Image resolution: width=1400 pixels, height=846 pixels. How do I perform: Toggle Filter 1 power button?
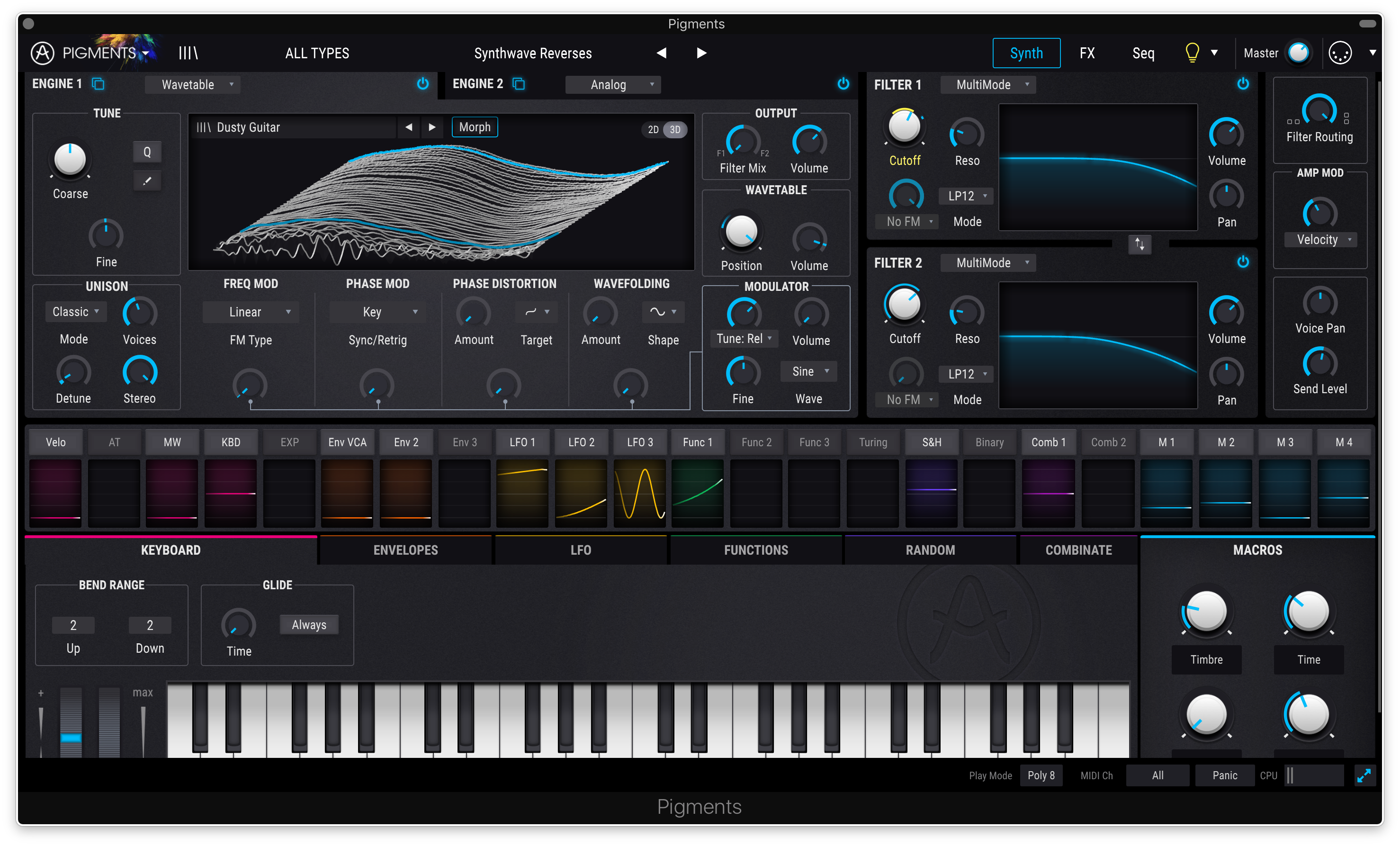(x=1243, y=84)
